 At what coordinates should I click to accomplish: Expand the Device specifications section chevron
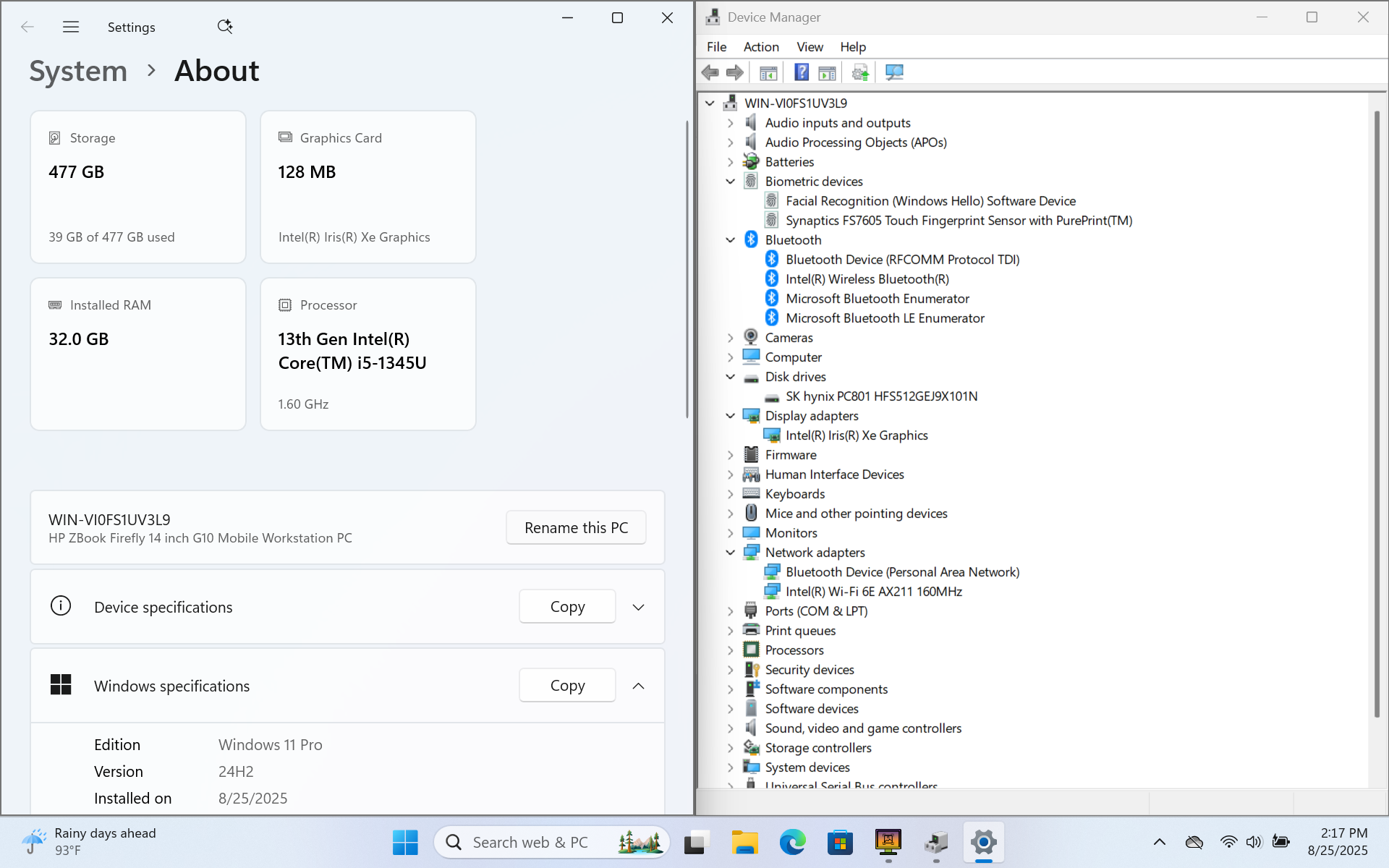click(638, 608)
